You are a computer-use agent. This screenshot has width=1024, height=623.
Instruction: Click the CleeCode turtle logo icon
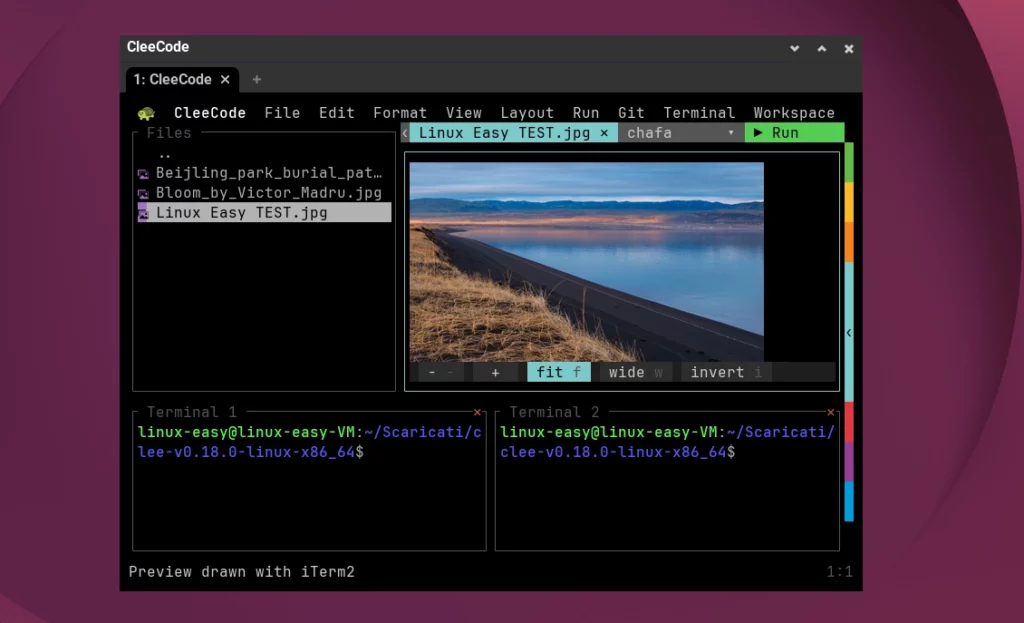146,114
